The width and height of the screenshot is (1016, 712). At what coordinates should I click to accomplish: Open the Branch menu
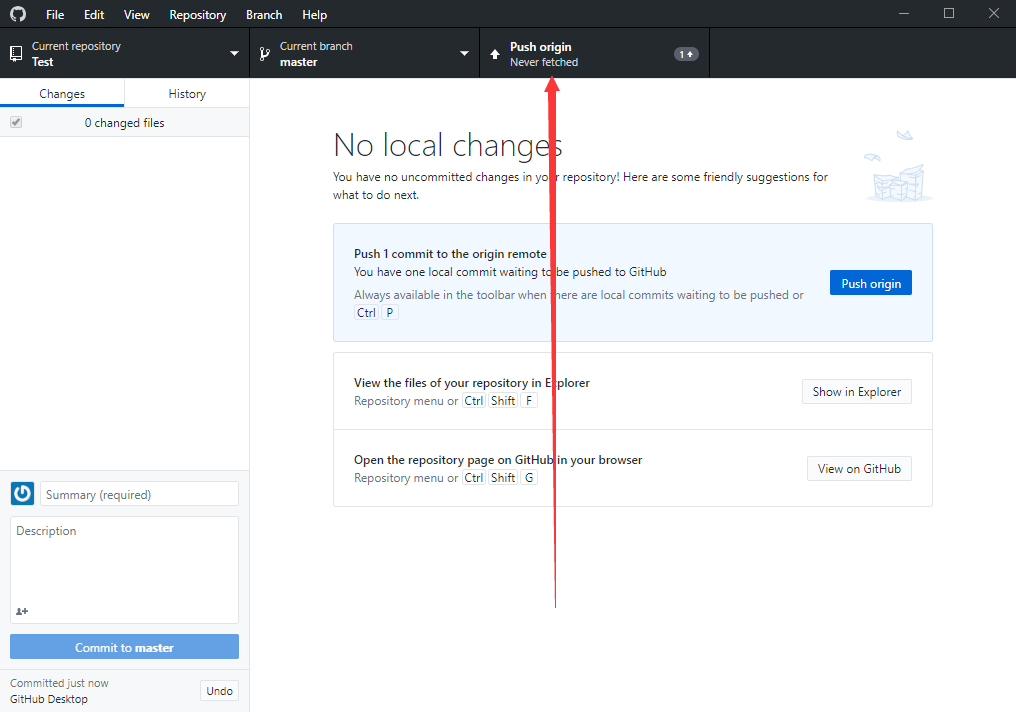pyautogui.click(x=264, y=14)
